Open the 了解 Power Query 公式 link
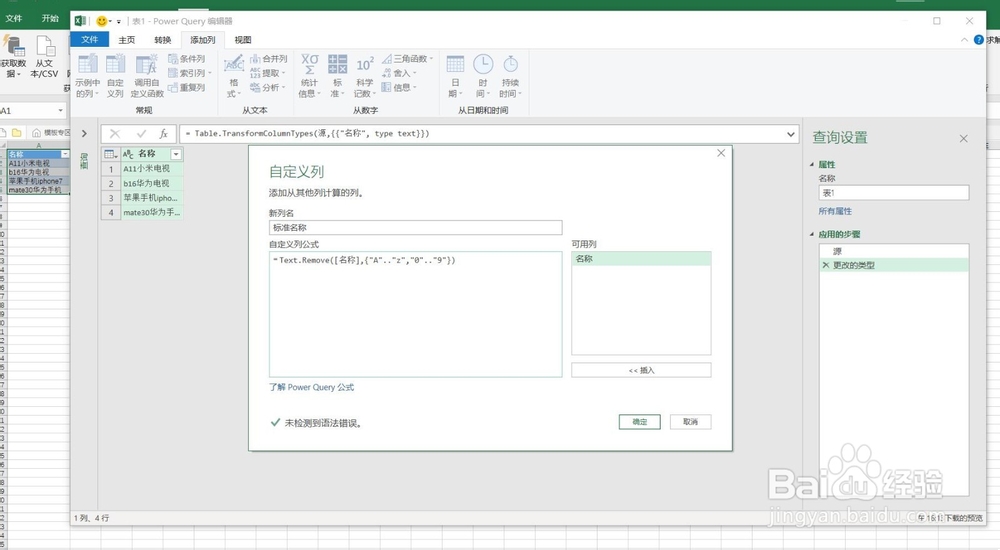Viewport: 1000px width, 550px height. point(311,387)
